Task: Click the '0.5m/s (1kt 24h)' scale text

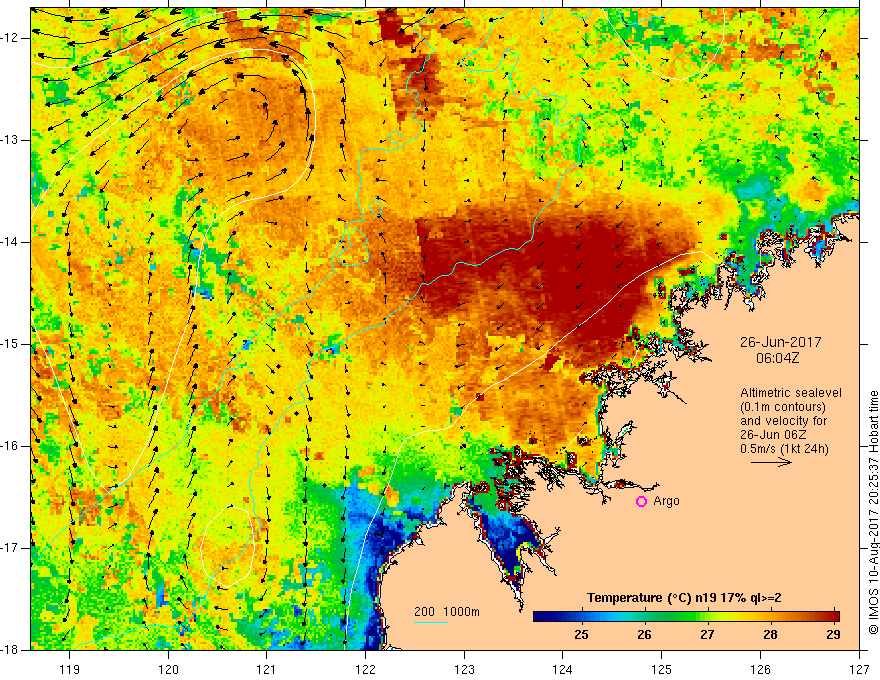Action: point(784,449)
